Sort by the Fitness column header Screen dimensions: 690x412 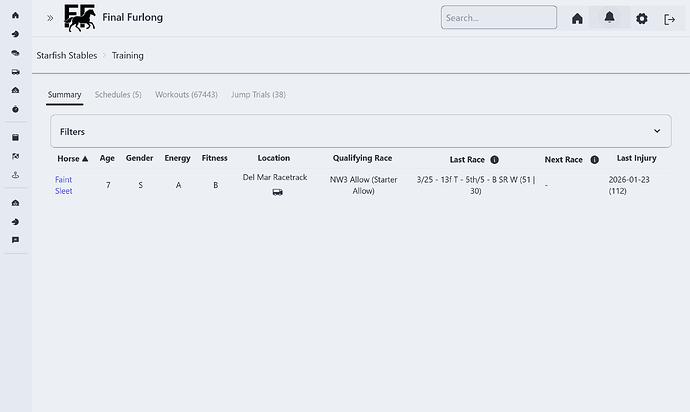[x=215, y=158]
